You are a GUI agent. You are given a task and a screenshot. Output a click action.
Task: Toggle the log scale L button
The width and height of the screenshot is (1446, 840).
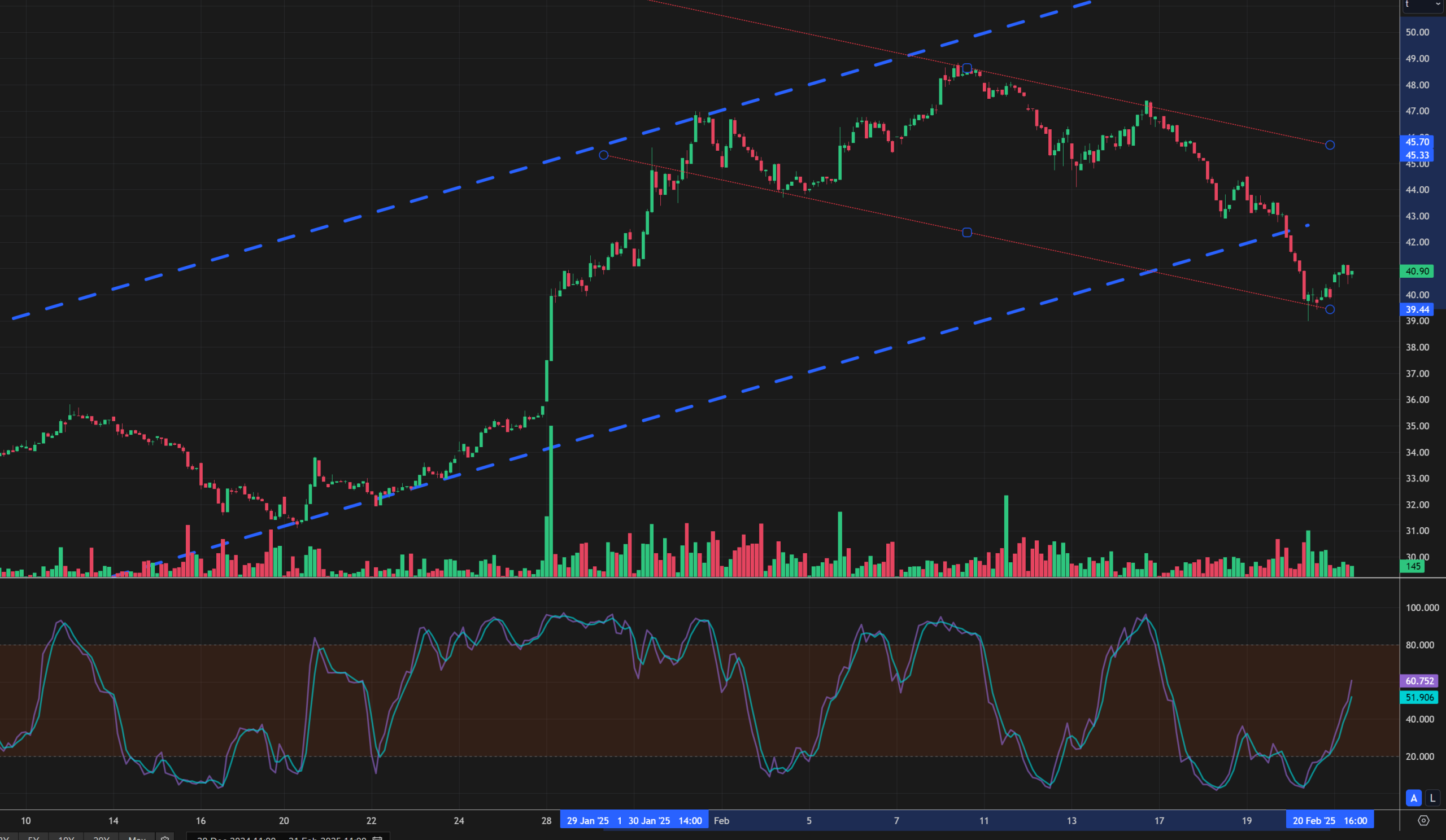pos(1433,798)
